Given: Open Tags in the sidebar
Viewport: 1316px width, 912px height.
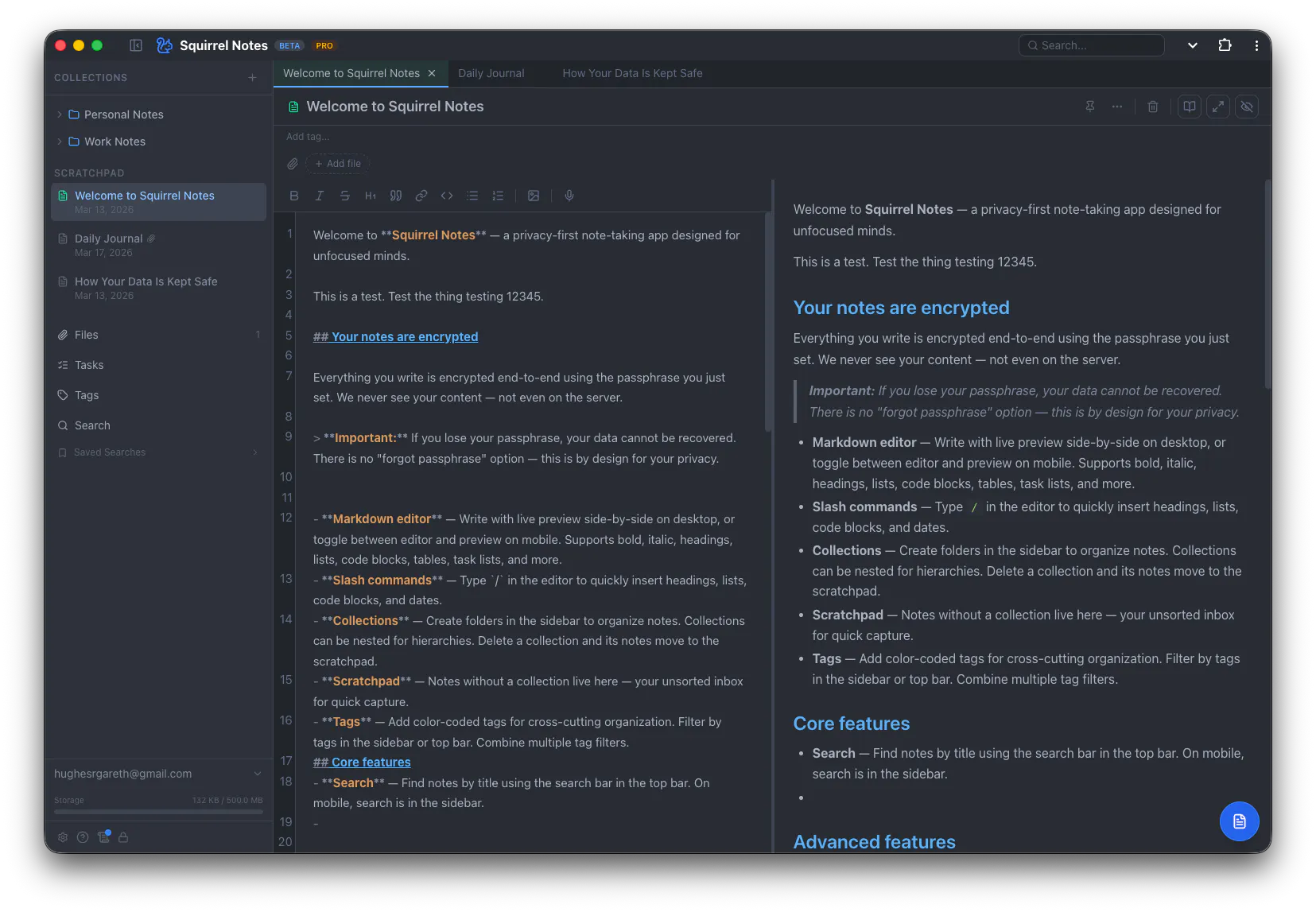Looking at the screenshot, I should 158,395.
